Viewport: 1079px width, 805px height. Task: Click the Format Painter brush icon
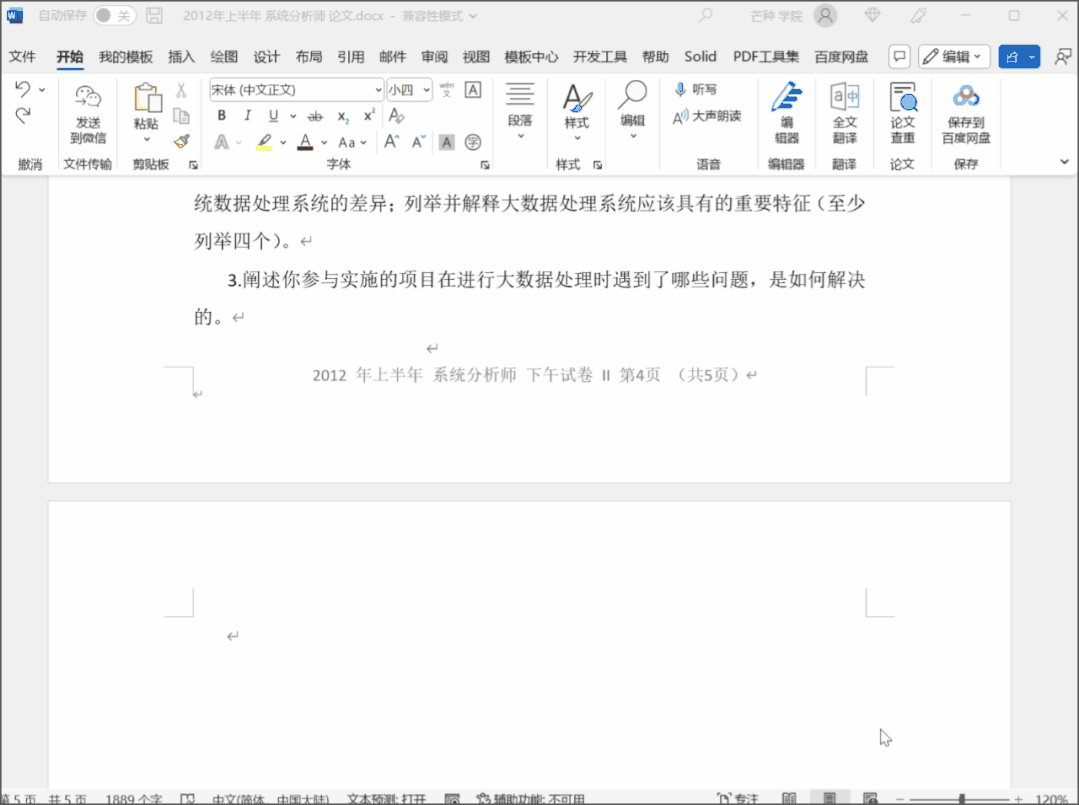(x=181, y=142)
